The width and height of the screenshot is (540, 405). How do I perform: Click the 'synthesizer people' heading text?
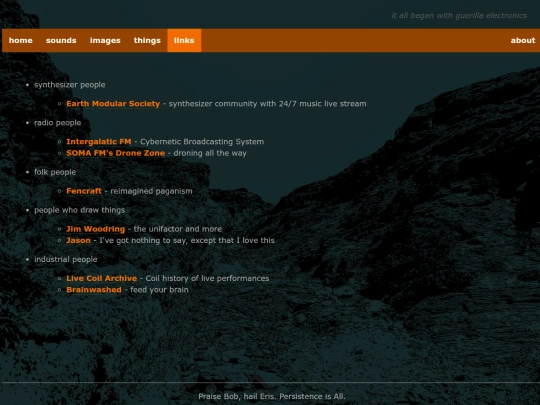[70, 85]
